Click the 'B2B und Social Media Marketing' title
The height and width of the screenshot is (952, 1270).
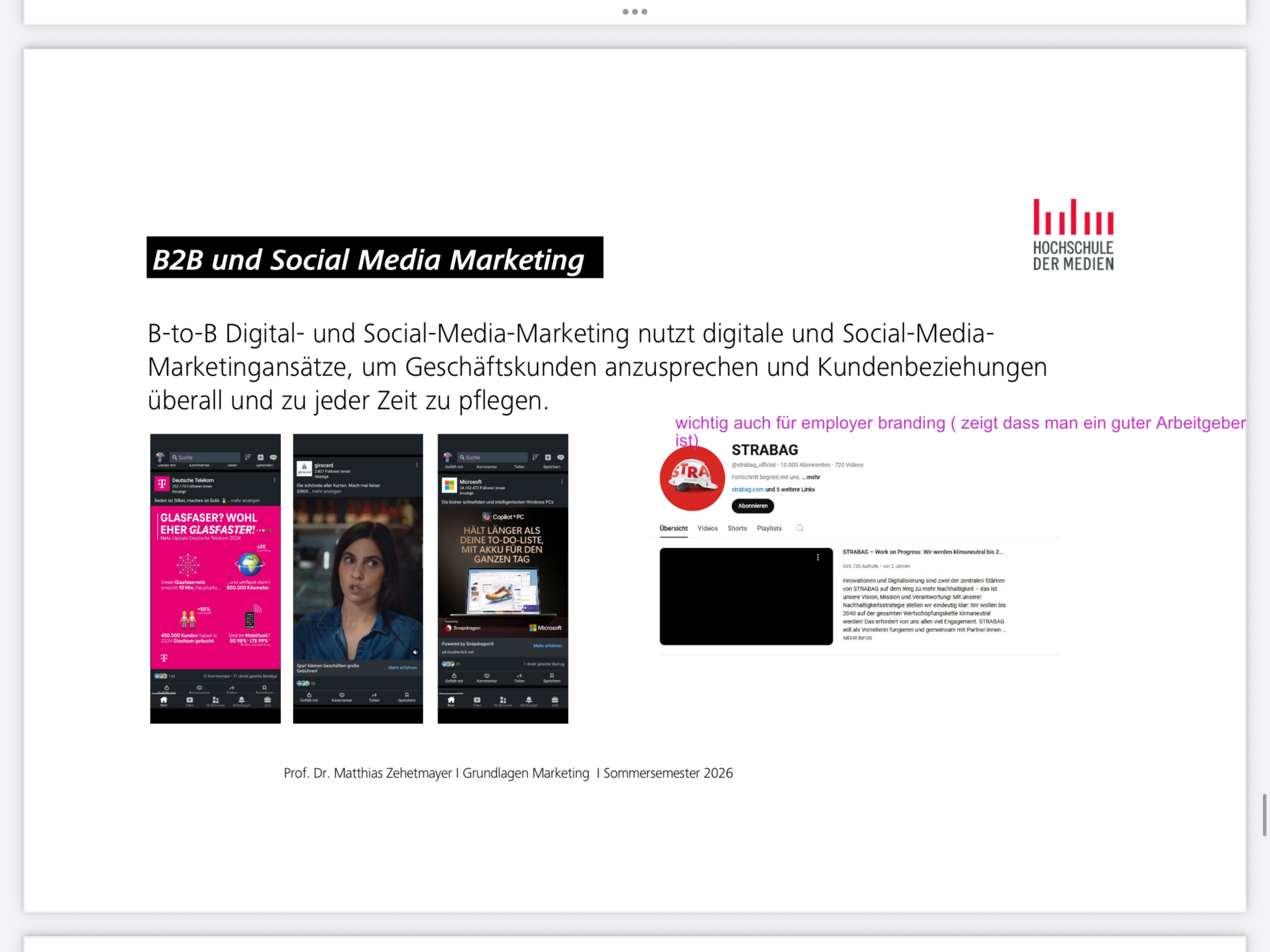375,258
